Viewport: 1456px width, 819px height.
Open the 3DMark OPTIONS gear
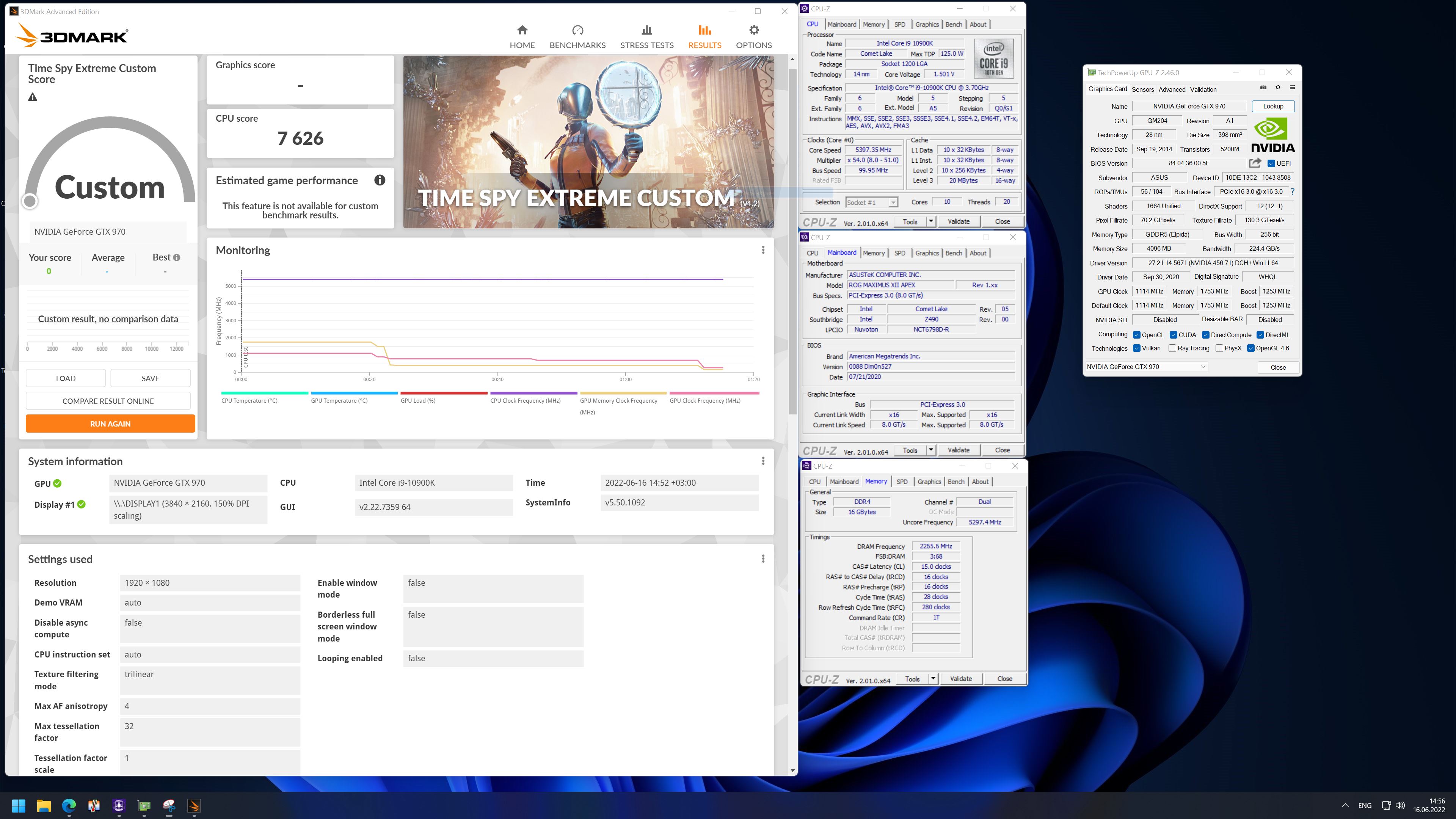[753, 37]
